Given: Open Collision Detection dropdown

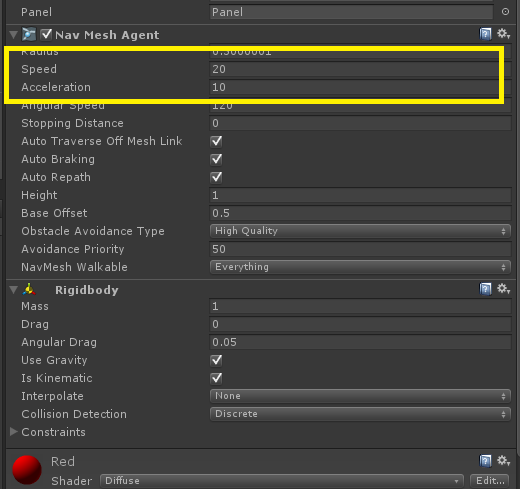Looking at the screenshot, I should (x=360, y=414).
